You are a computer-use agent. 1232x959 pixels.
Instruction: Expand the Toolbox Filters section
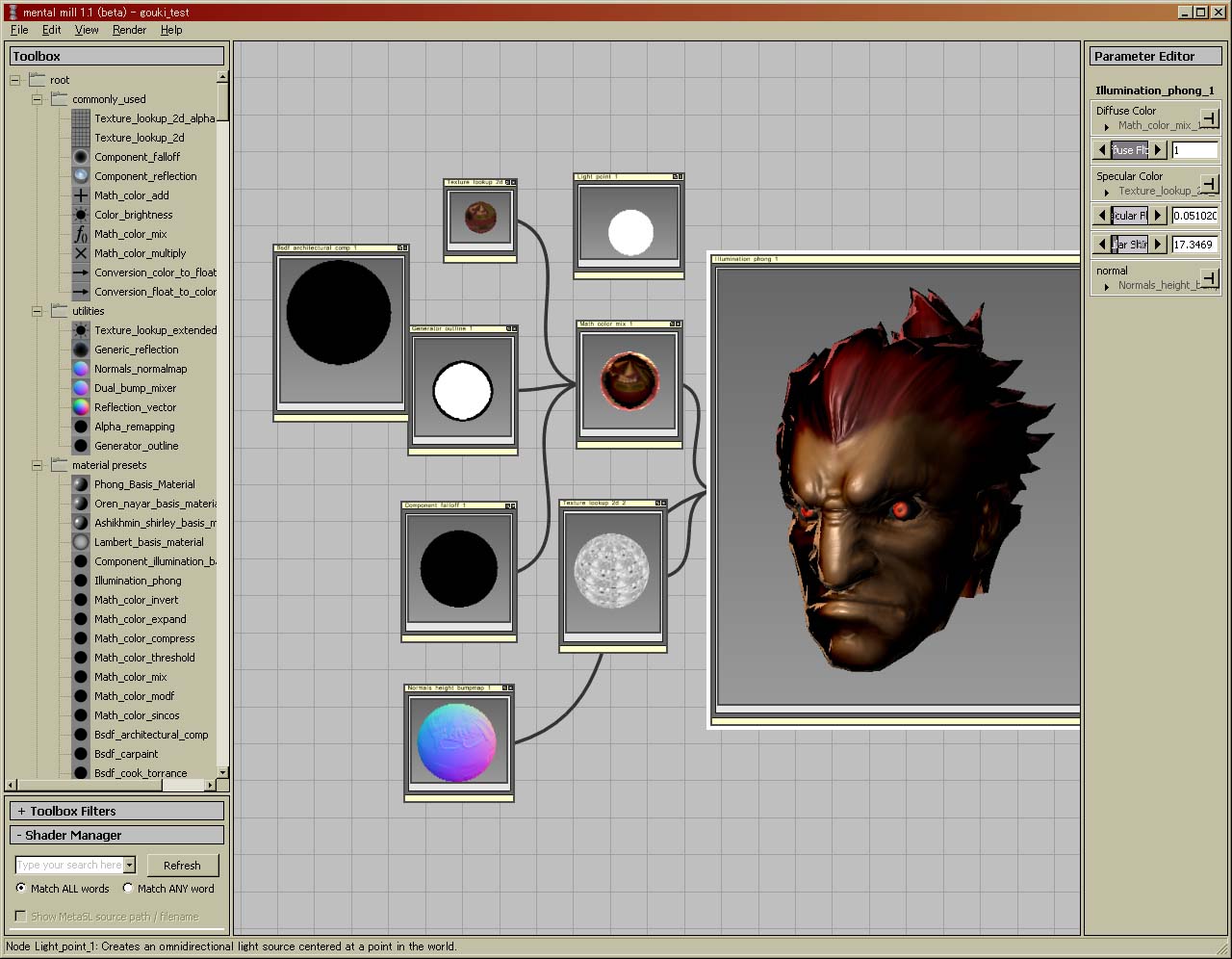117,811
